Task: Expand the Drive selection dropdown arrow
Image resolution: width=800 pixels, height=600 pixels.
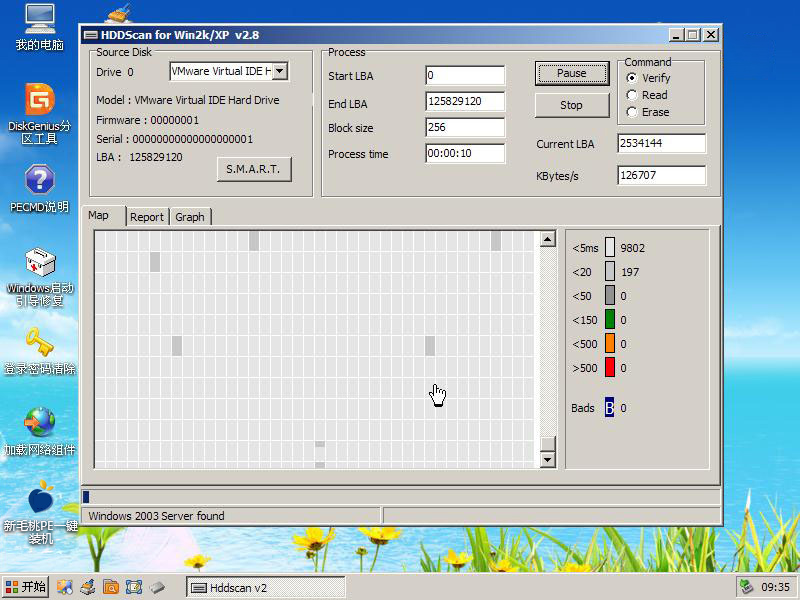Action: (280, 71)
